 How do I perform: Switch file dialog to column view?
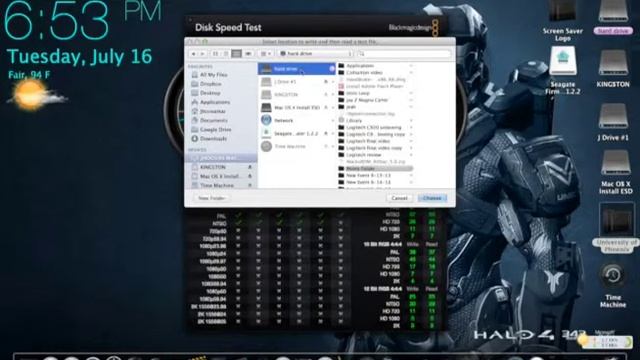point(236,53)
